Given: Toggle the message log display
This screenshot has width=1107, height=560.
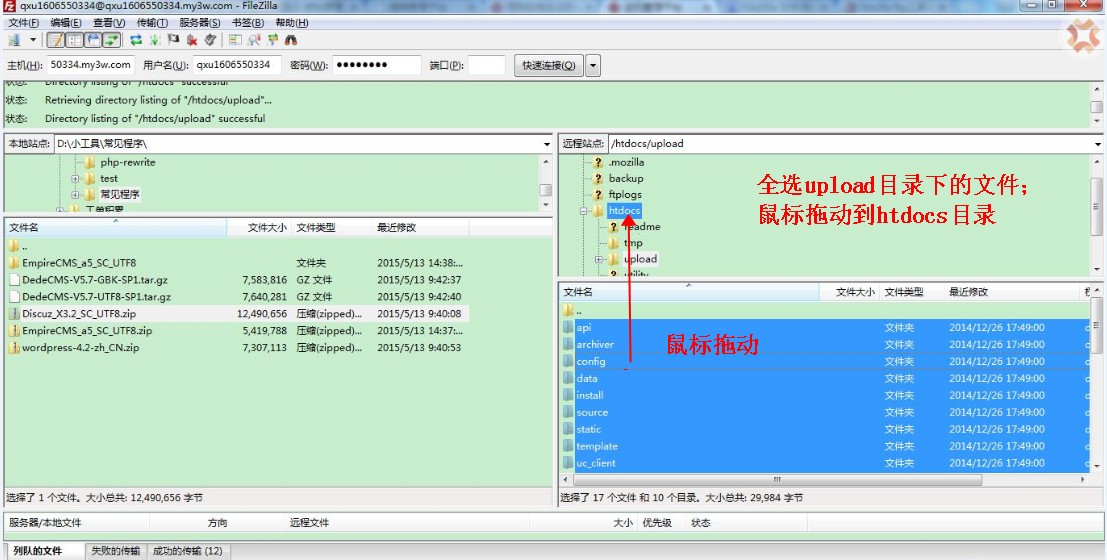Looking at the screenshot, I should pyautogui.click(x=56, y=40).
